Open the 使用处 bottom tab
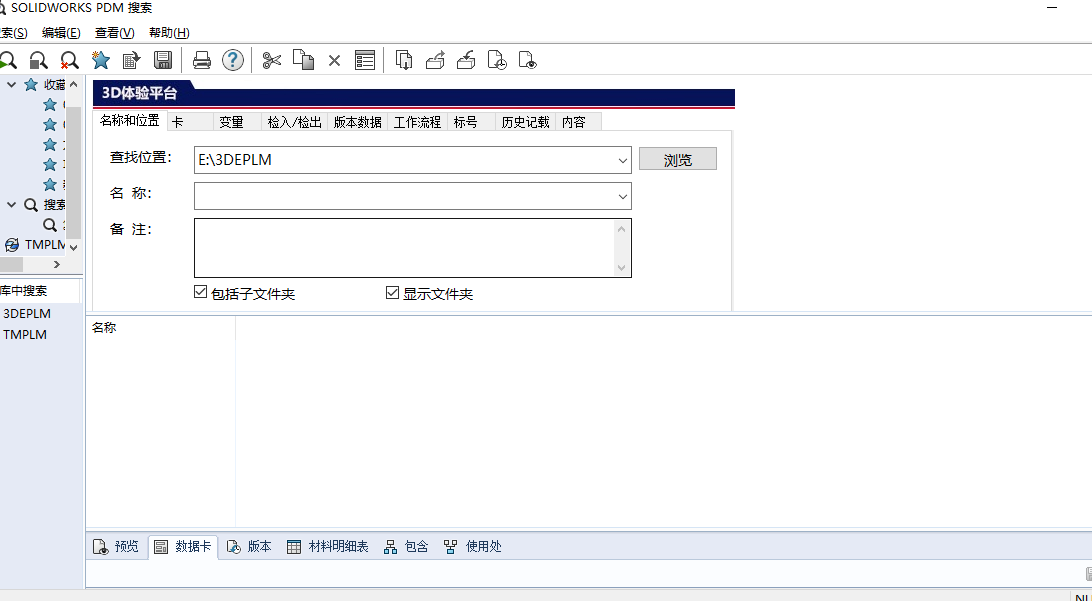The image size is (1092, 601). click(473, 547)
